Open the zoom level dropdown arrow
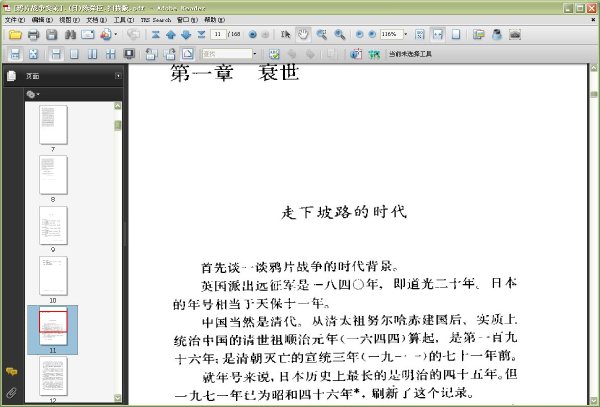600x407 pixels. (406, 34)
